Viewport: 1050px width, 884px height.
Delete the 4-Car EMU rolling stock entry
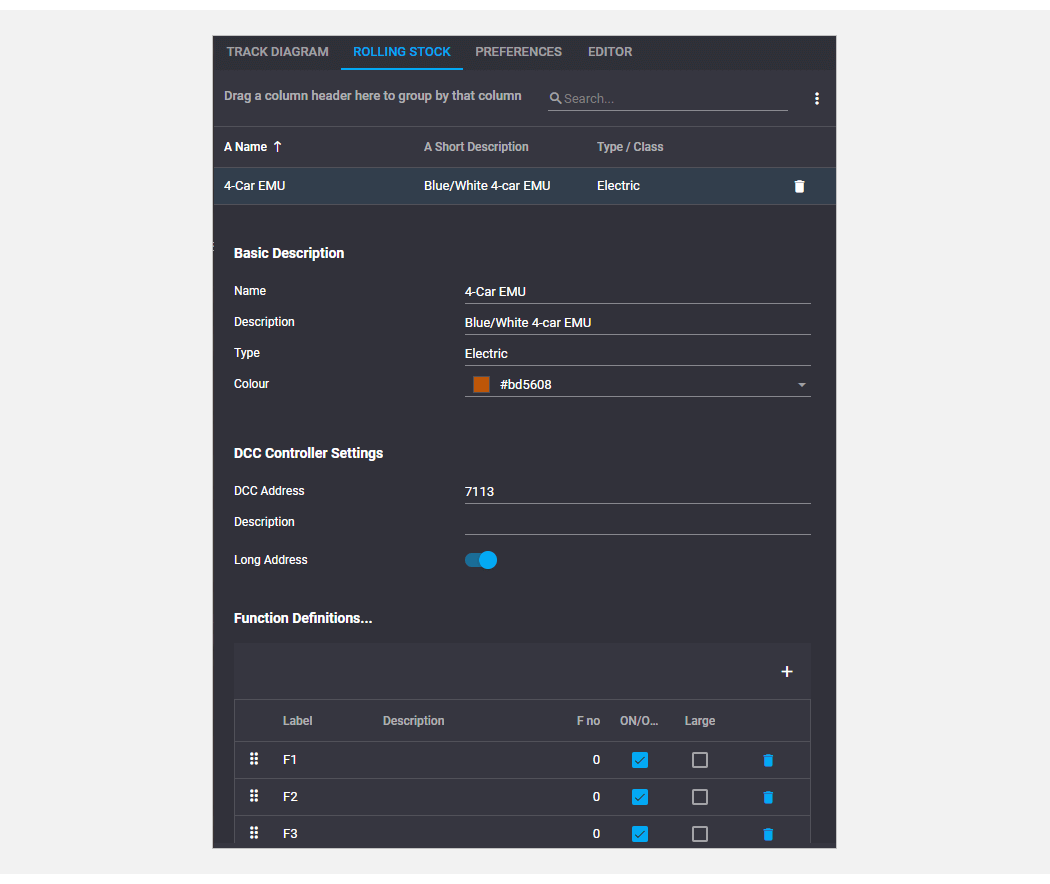798,186
